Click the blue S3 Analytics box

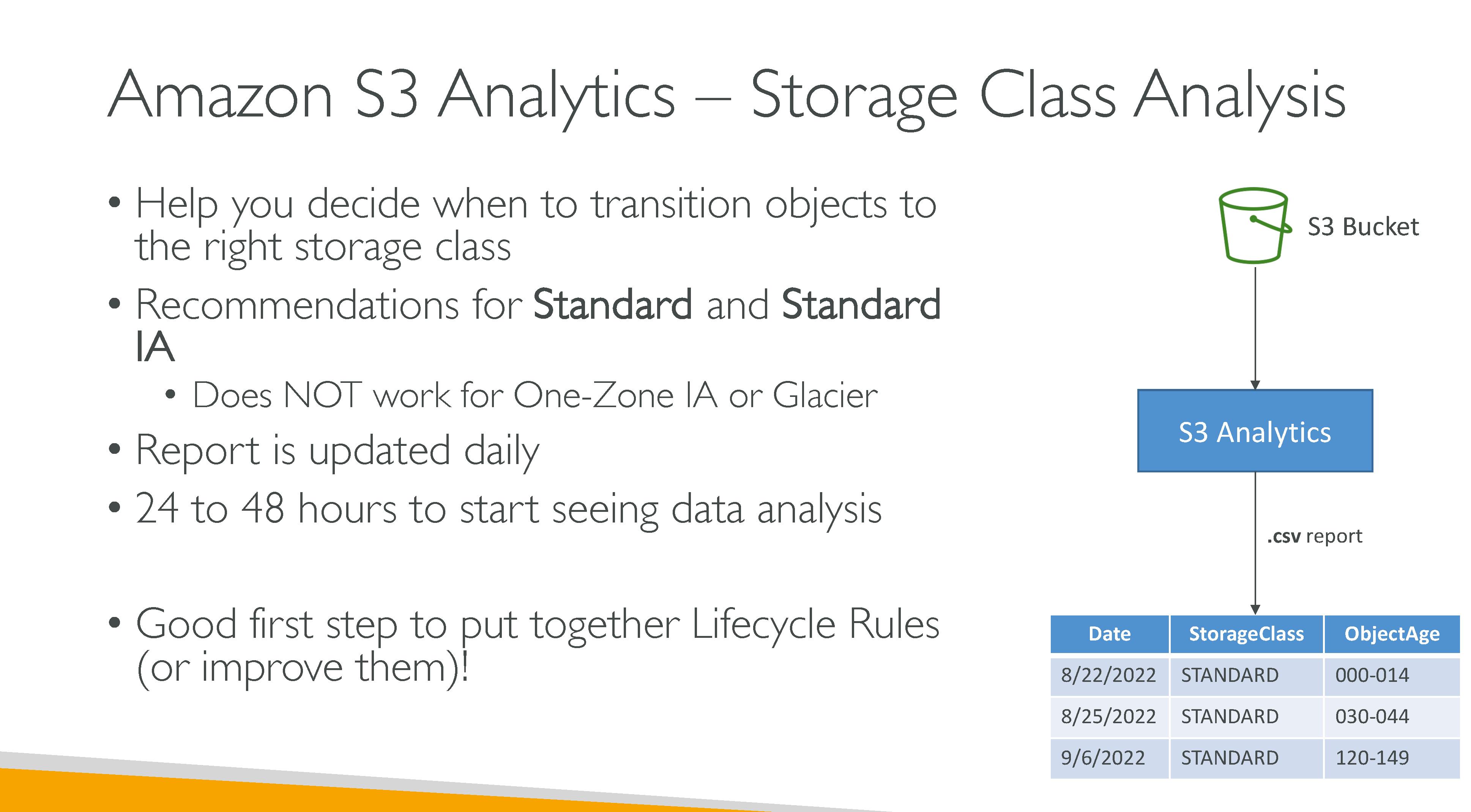1255,431
